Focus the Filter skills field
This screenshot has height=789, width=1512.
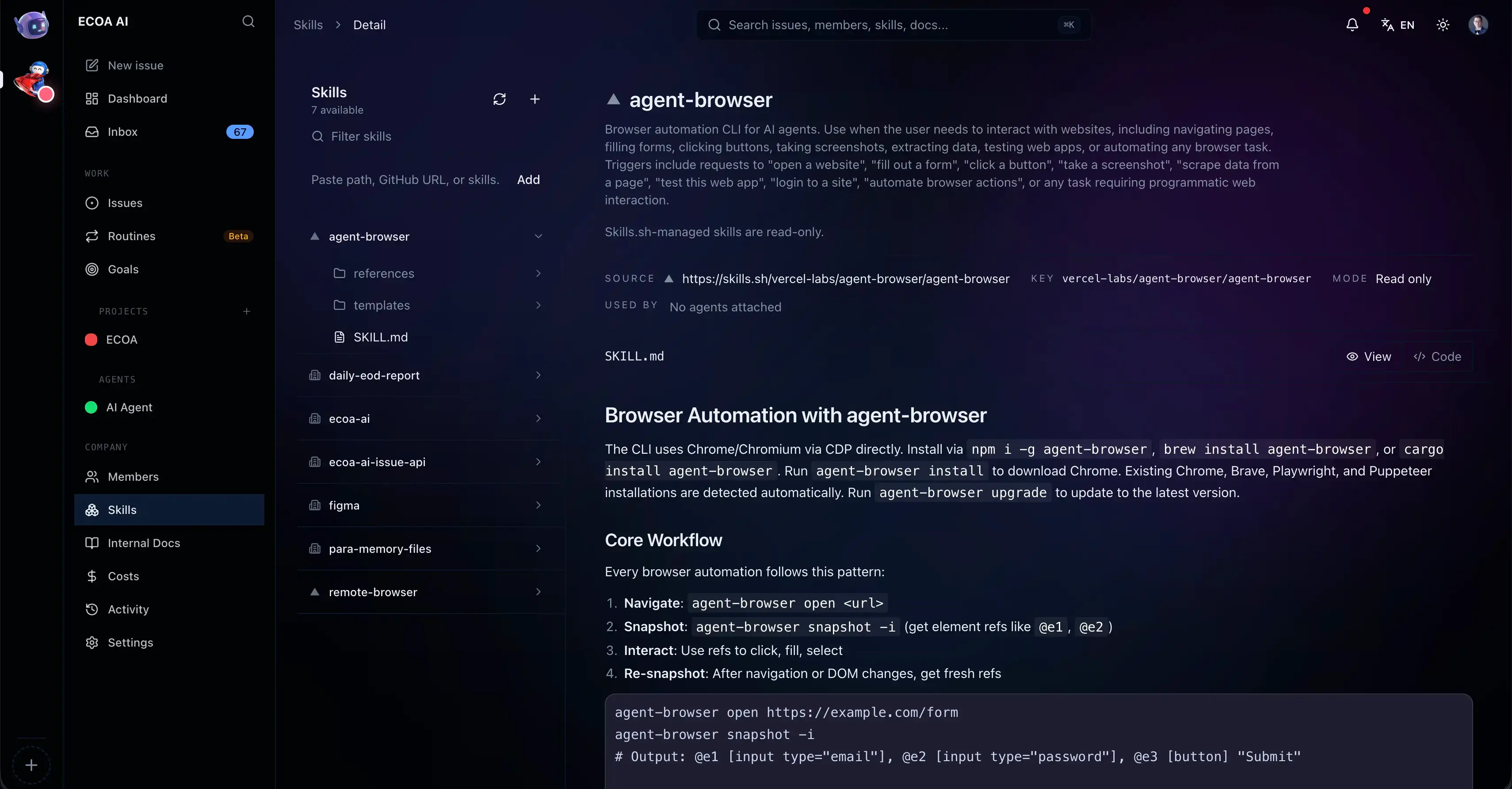(x=426, y=136)
